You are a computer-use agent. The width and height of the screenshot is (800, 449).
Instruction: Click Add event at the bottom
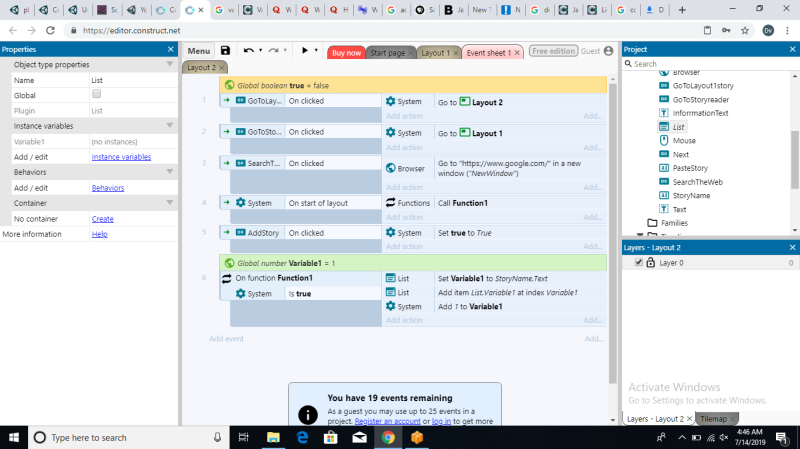point(227,339)
